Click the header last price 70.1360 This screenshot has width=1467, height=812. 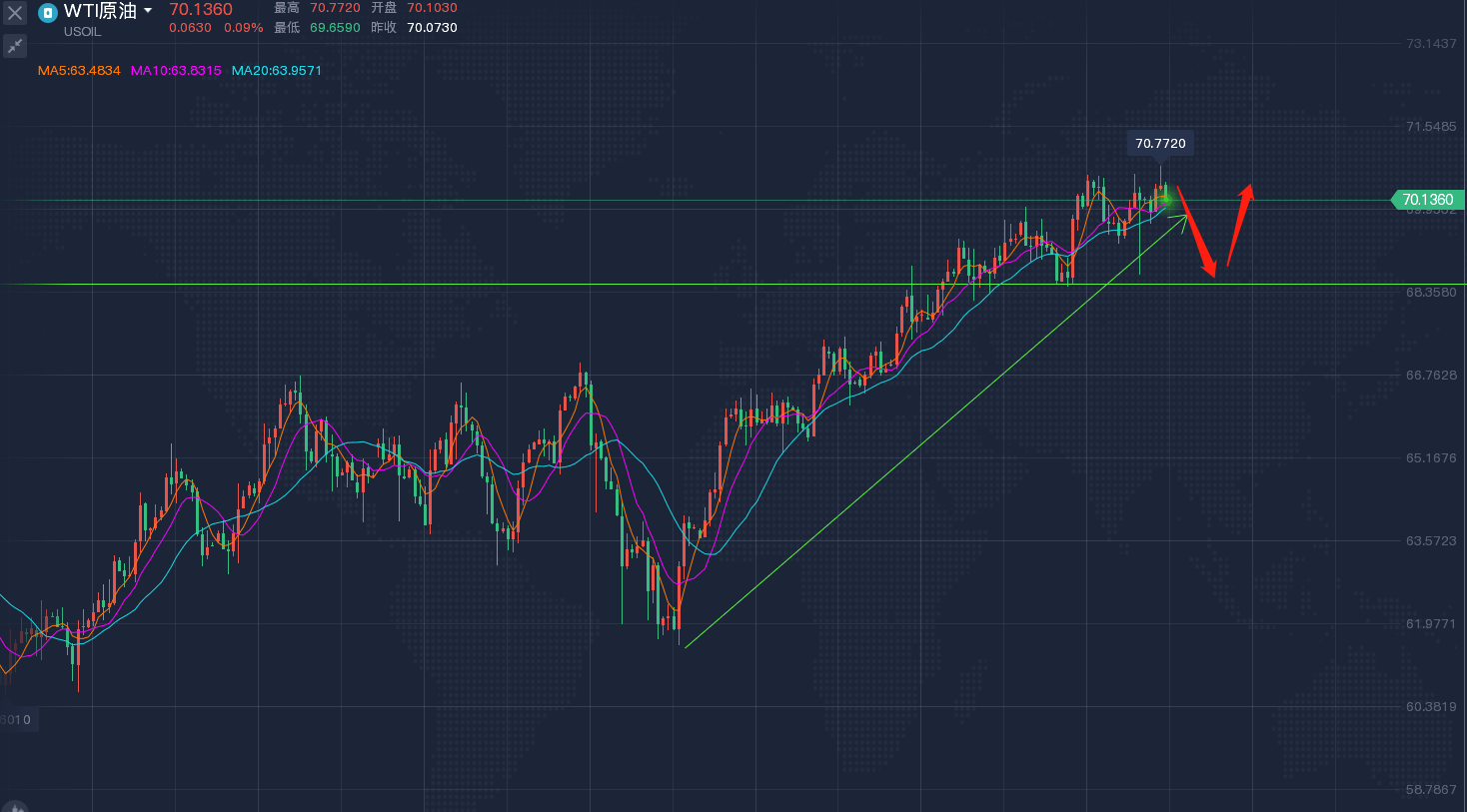click(201, 10)
